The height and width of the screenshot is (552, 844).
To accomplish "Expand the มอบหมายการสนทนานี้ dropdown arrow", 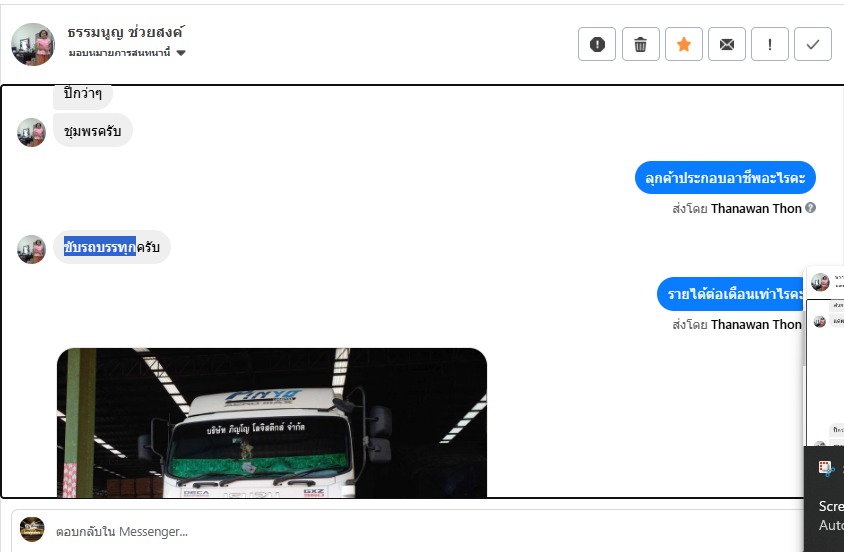I will (x=181, y=53).
